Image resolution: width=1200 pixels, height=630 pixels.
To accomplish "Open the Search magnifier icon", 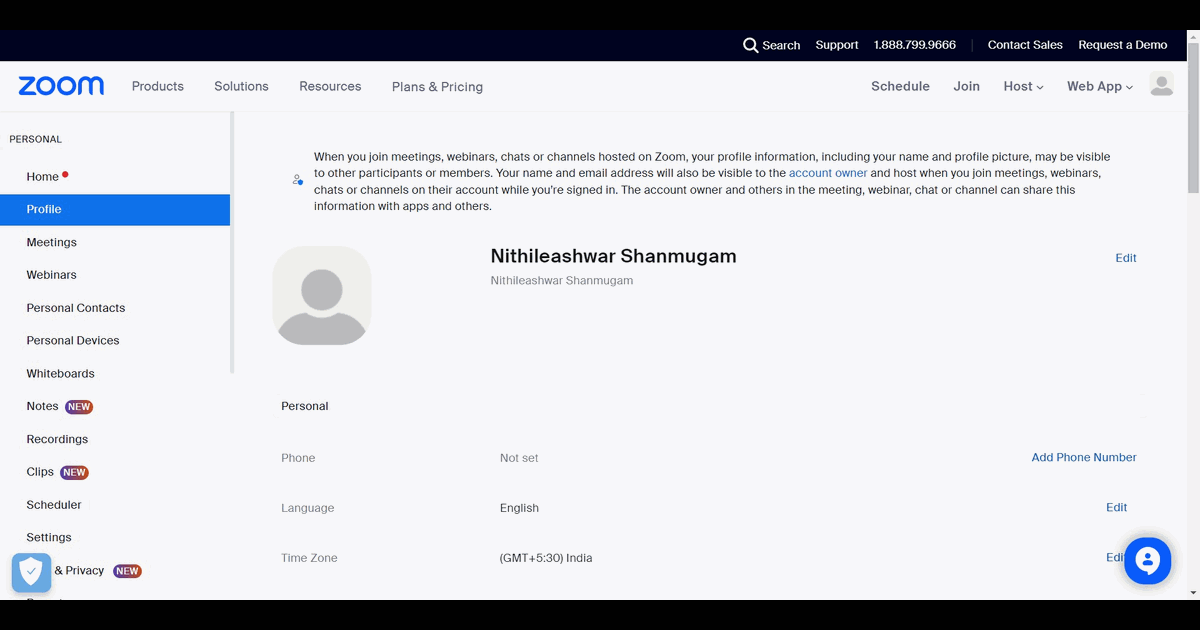I will pyautogui.click(x=750, y=45).
